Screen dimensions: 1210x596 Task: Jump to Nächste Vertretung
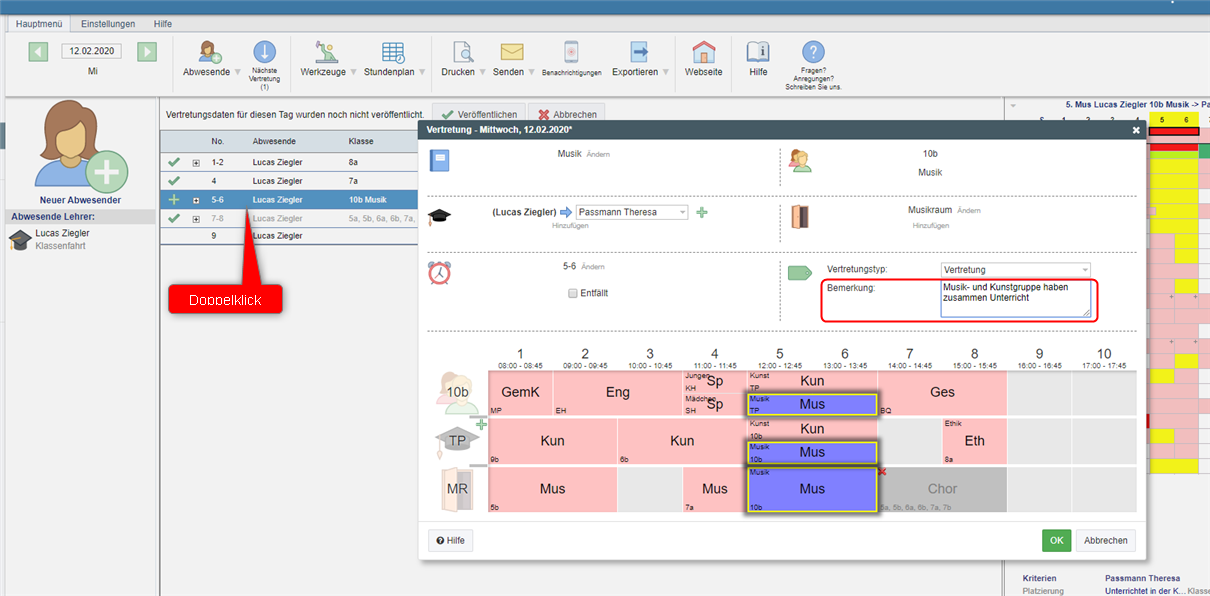click(264, 52)
